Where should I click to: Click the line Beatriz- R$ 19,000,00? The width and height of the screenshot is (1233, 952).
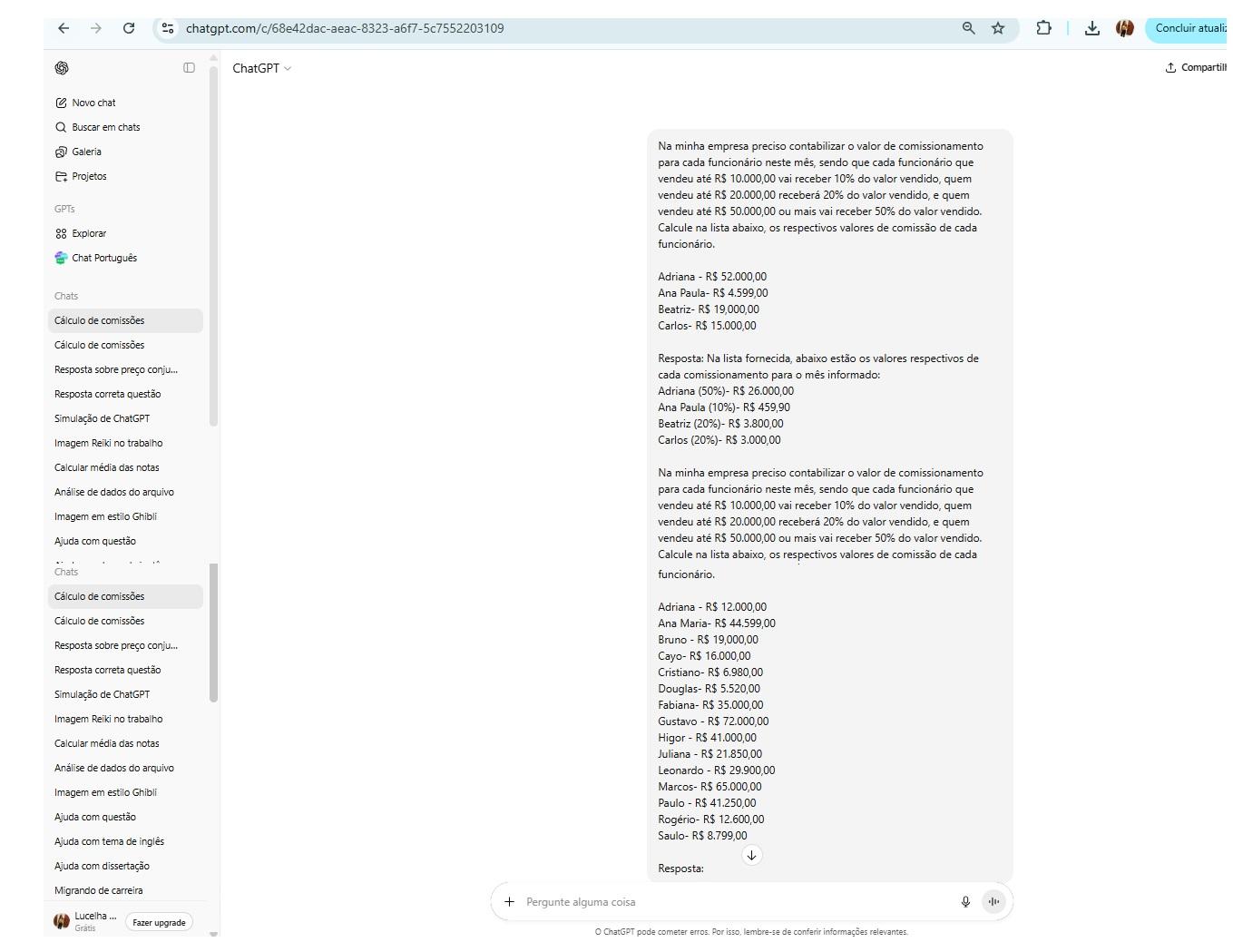(709, 309)
